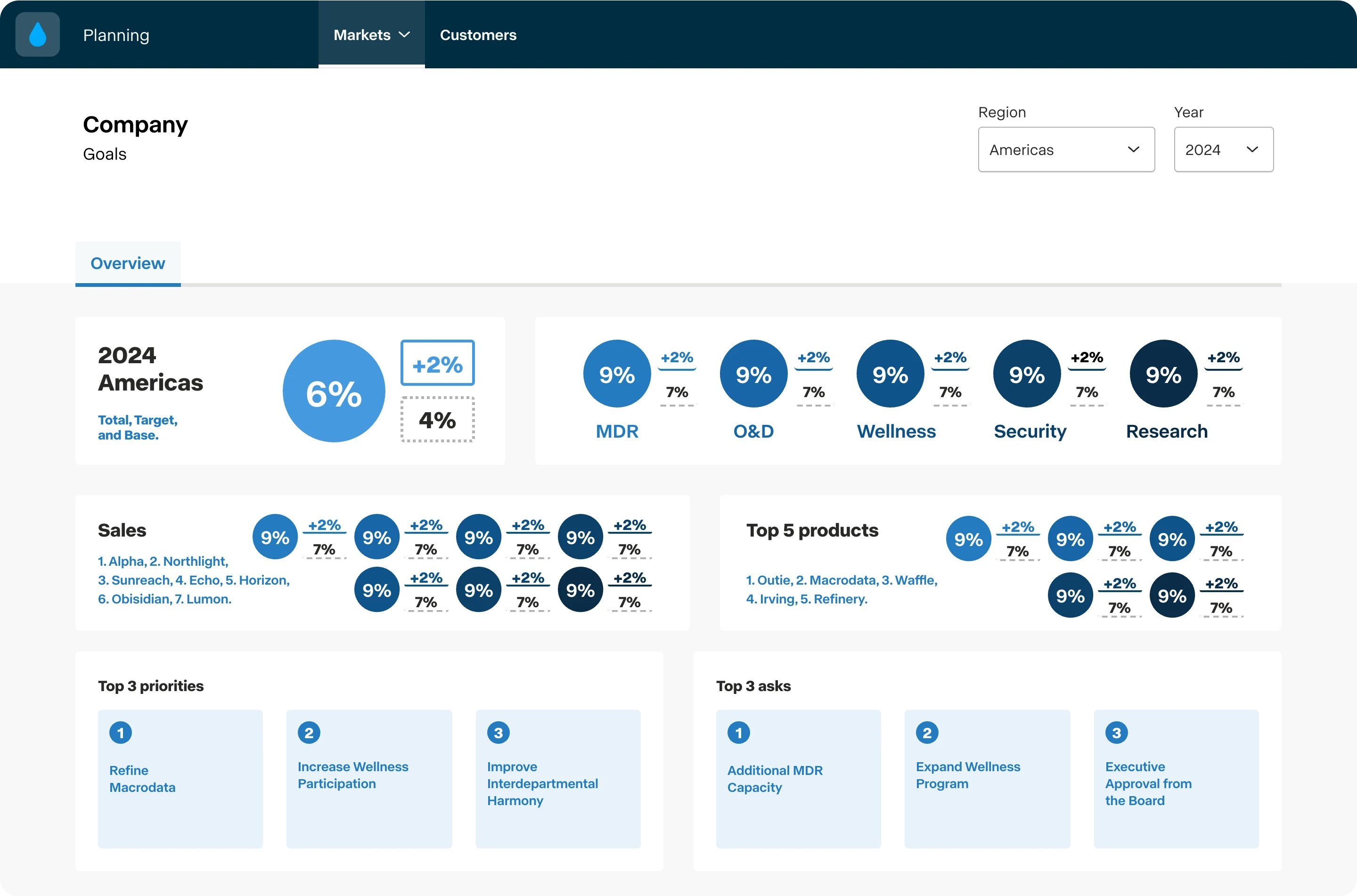This screenshot has height=896, width=1357.
Task: Expand the Region Americas dropdown
Action: (x=1066, y=150)
